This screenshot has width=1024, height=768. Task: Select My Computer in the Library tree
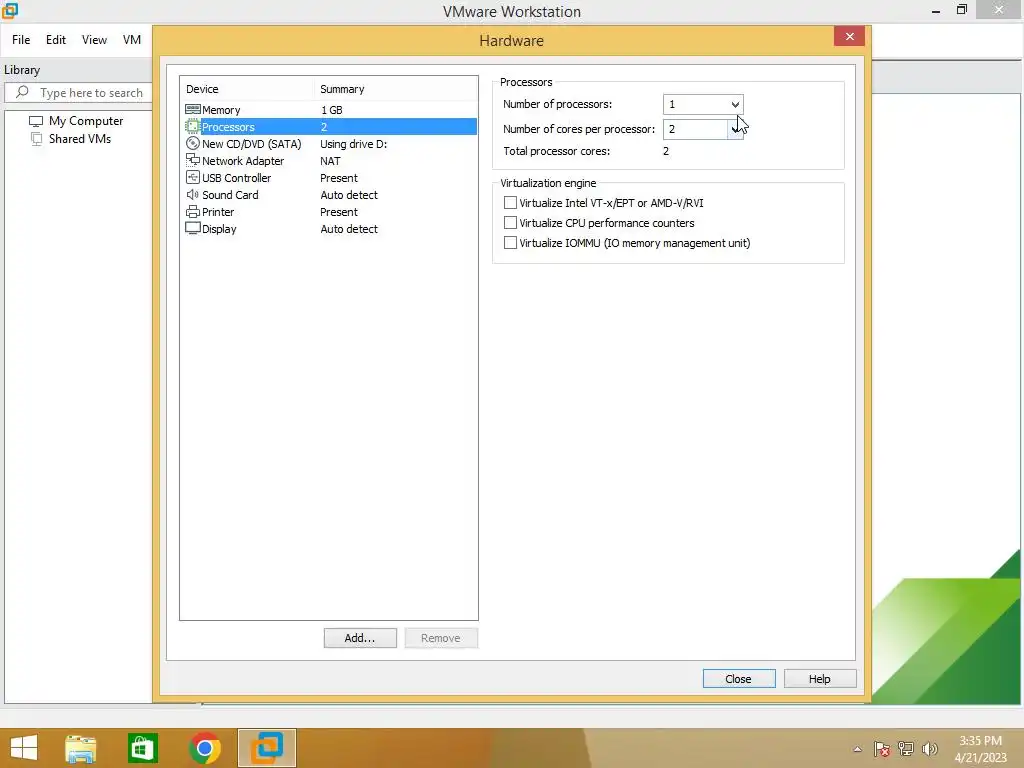point(86,121)
